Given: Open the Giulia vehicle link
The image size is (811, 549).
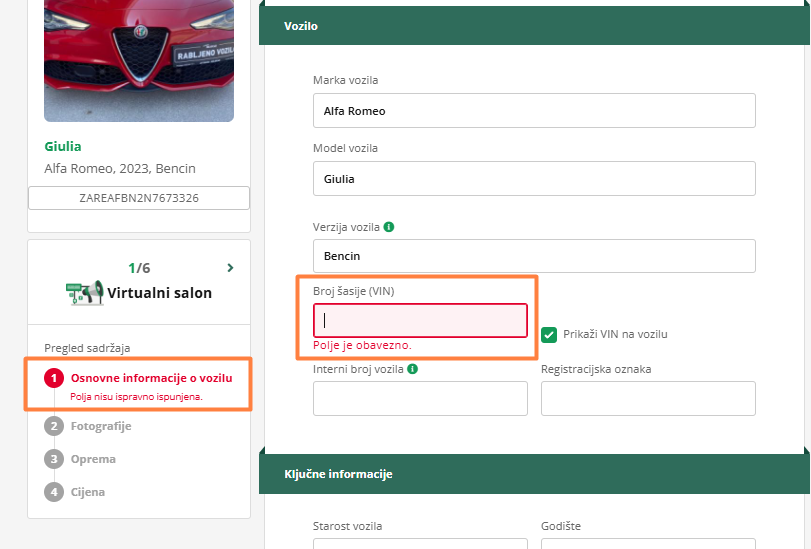Looking at the screenshot, I should point(63,146).
